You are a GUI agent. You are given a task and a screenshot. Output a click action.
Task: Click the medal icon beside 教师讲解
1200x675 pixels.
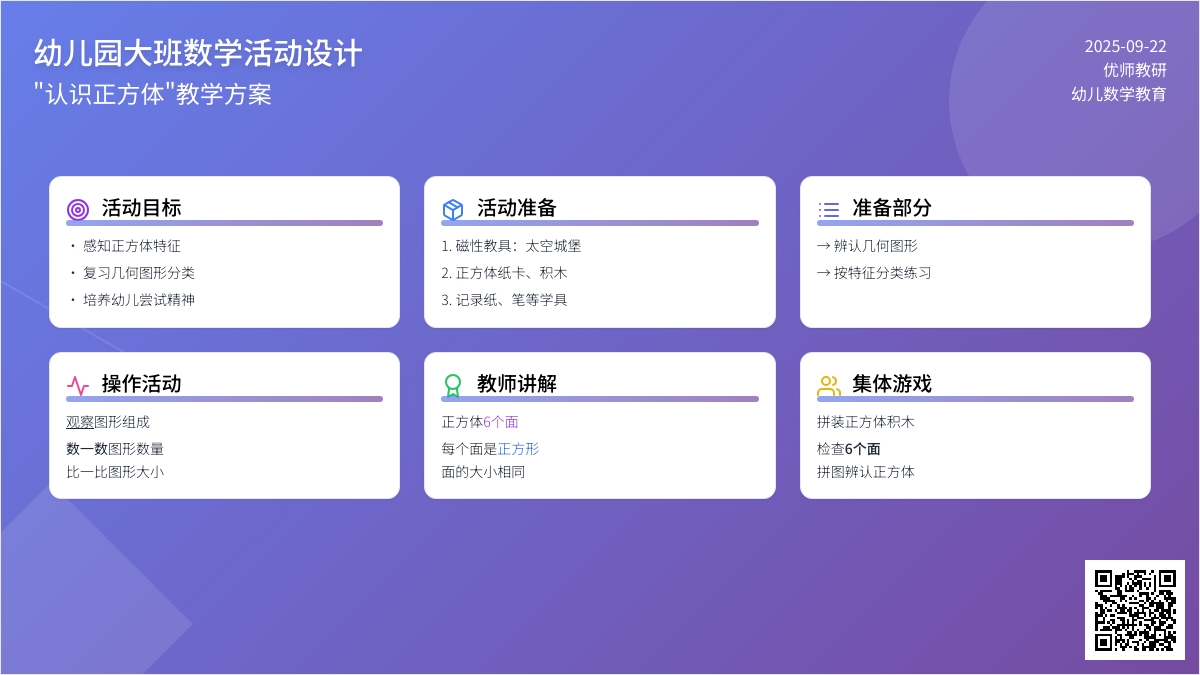[453, 385]
